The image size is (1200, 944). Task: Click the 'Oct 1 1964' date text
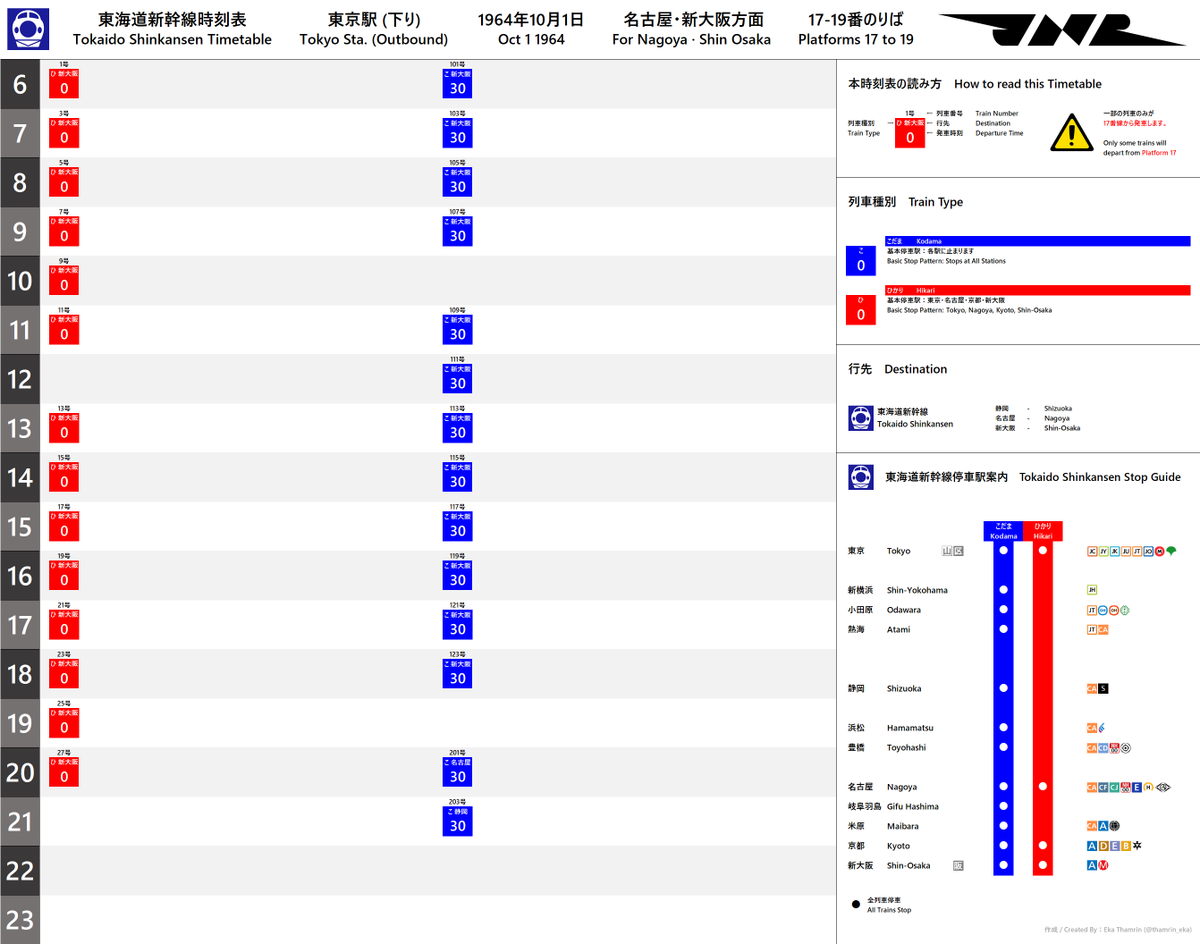coord(531,40)
